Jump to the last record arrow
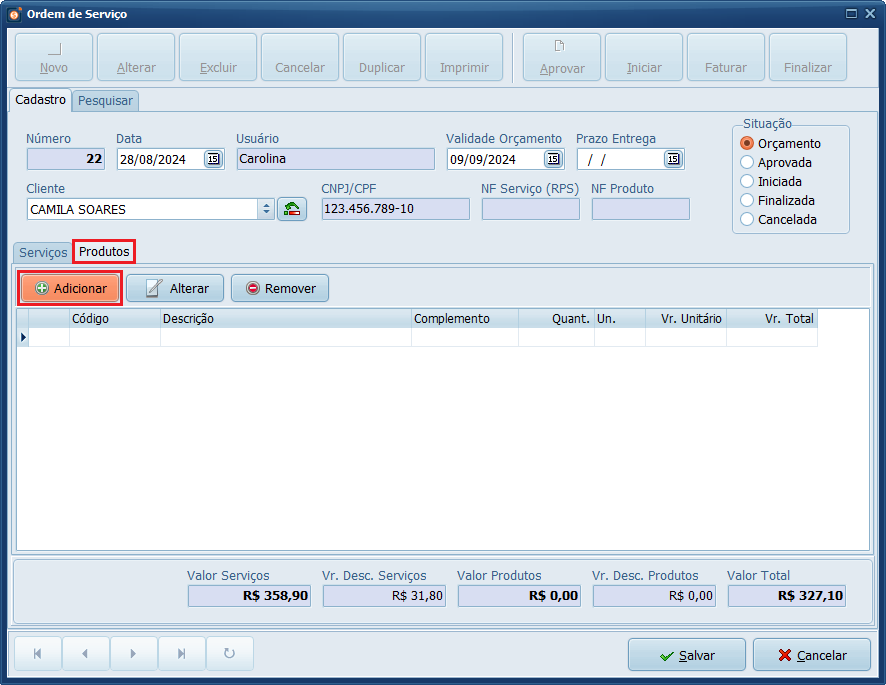Screen dimensions: 886x685 click(x=182, y=654)
